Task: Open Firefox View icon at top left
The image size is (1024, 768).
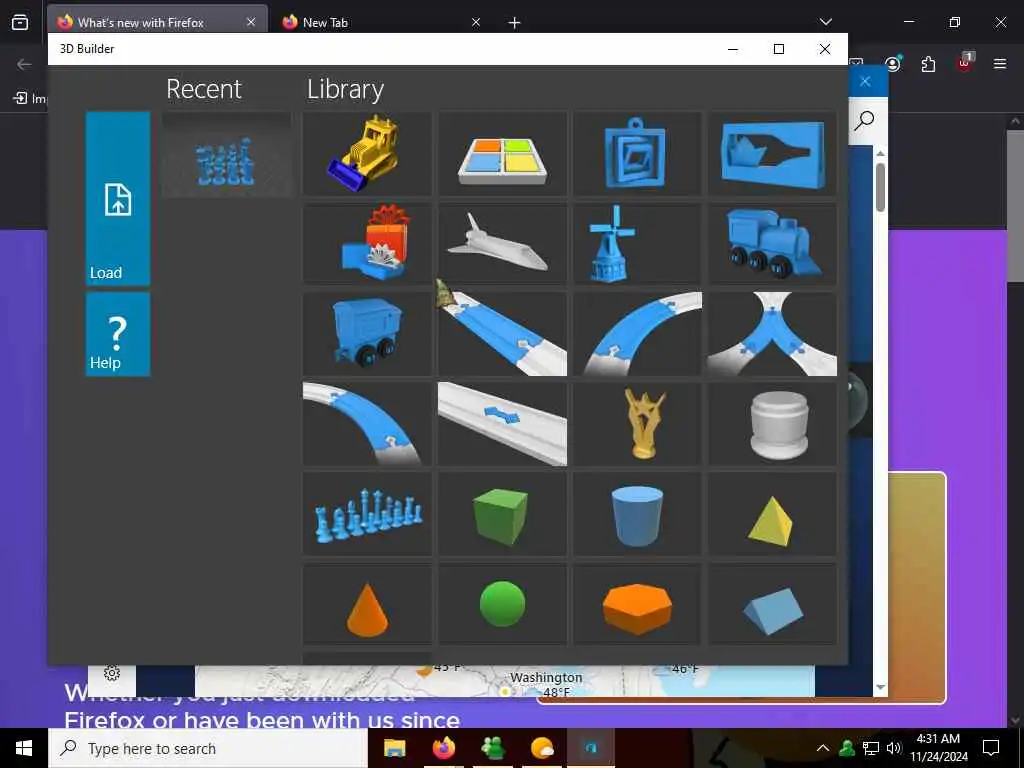Action: pyautogui.click(x=20, y=22)
